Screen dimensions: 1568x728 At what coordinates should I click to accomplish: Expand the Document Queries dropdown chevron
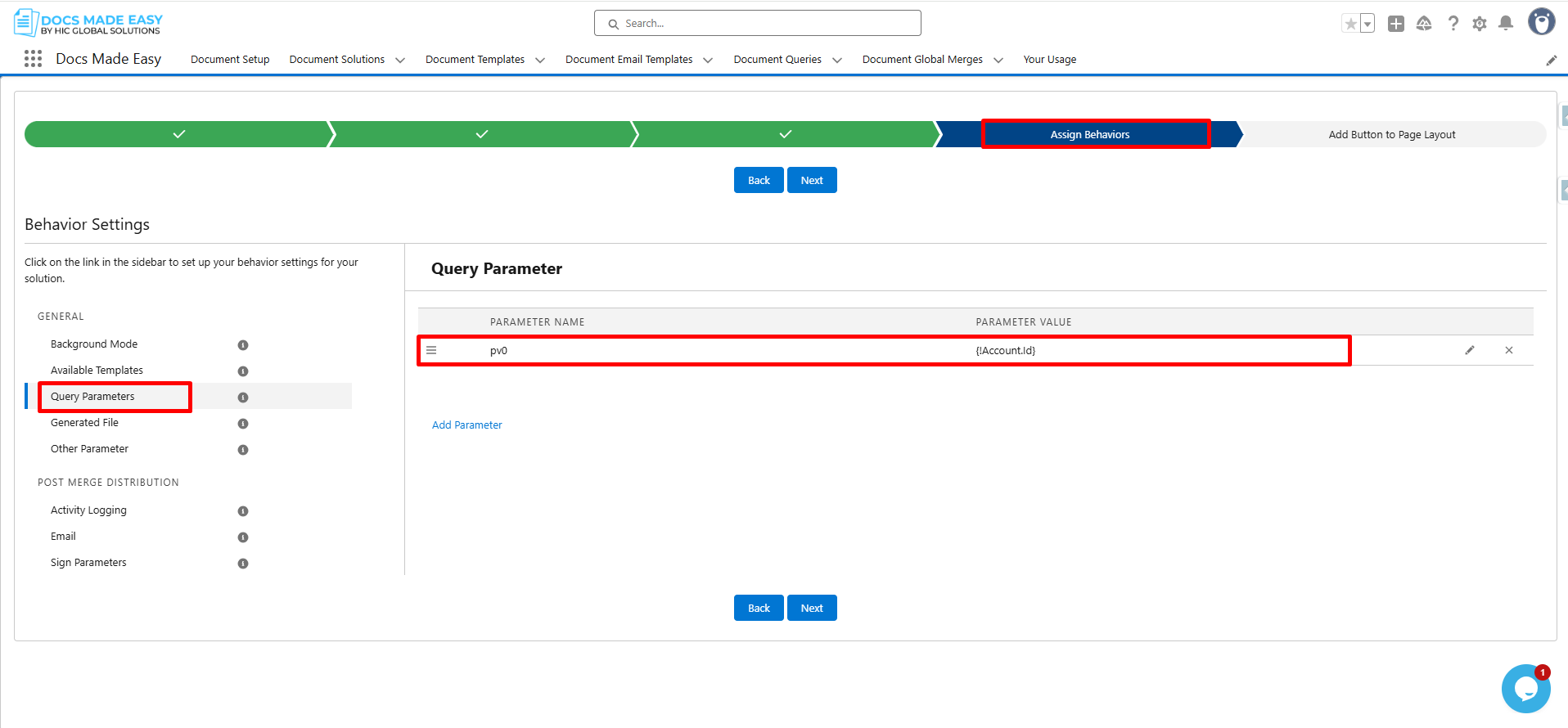click(837, 60)
